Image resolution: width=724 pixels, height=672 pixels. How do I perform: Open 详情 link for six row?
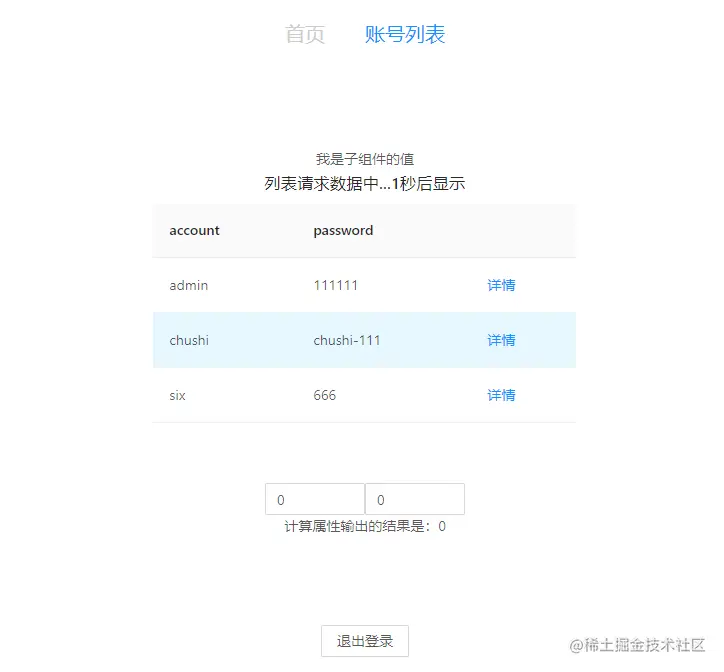(501, 395)
